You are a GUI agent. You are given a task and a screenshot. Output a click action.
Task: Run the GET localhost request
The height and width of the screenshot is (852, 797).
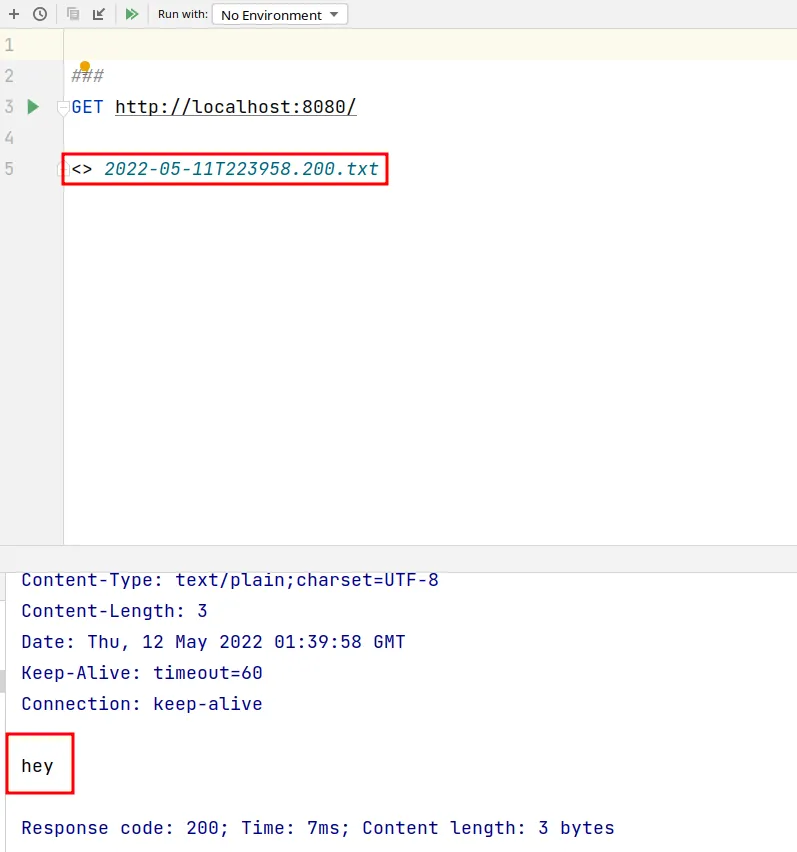(x=33, y=106)
